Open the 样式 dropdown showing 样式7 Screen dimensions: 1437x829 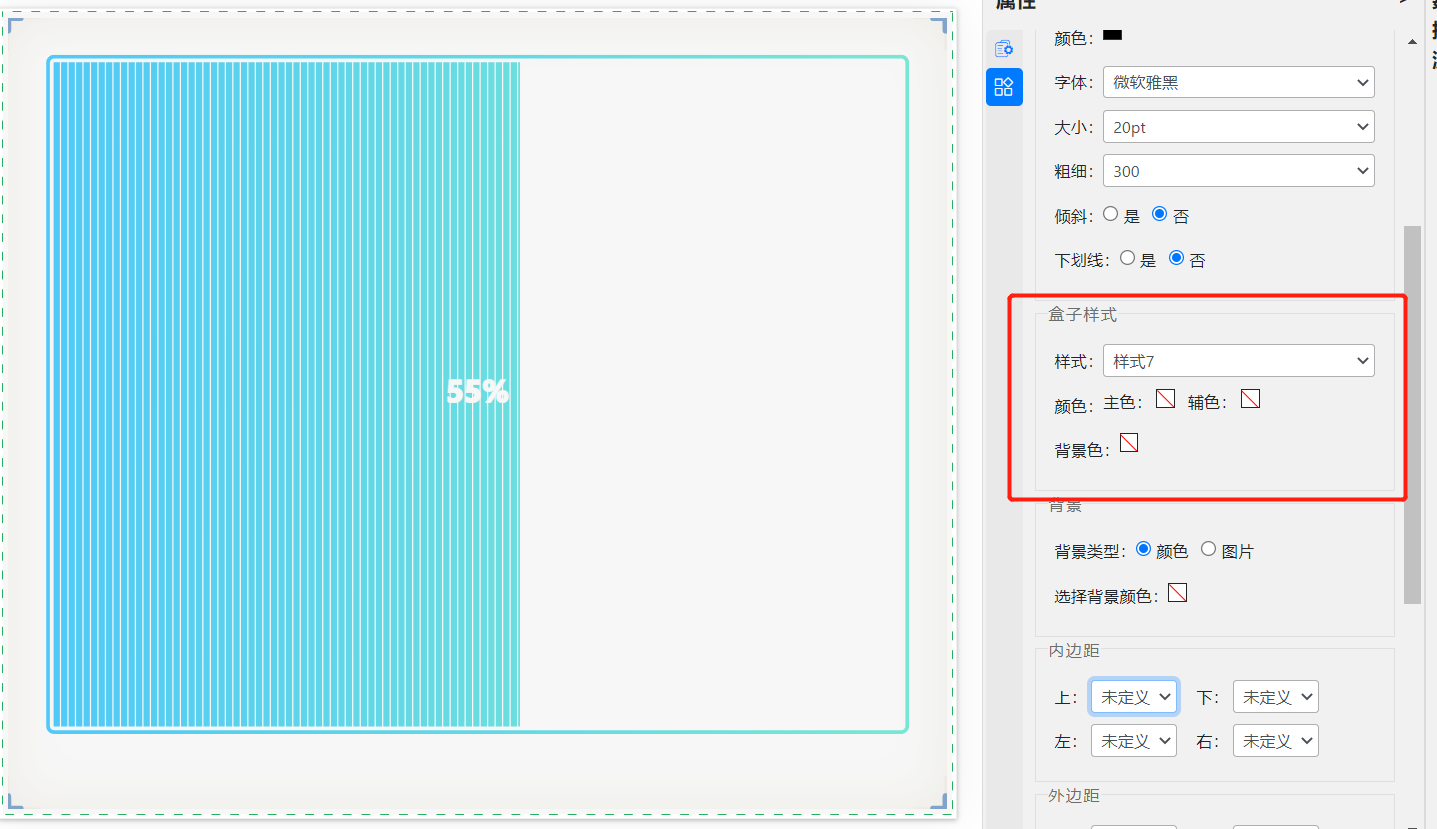(x=1238, y=360)
